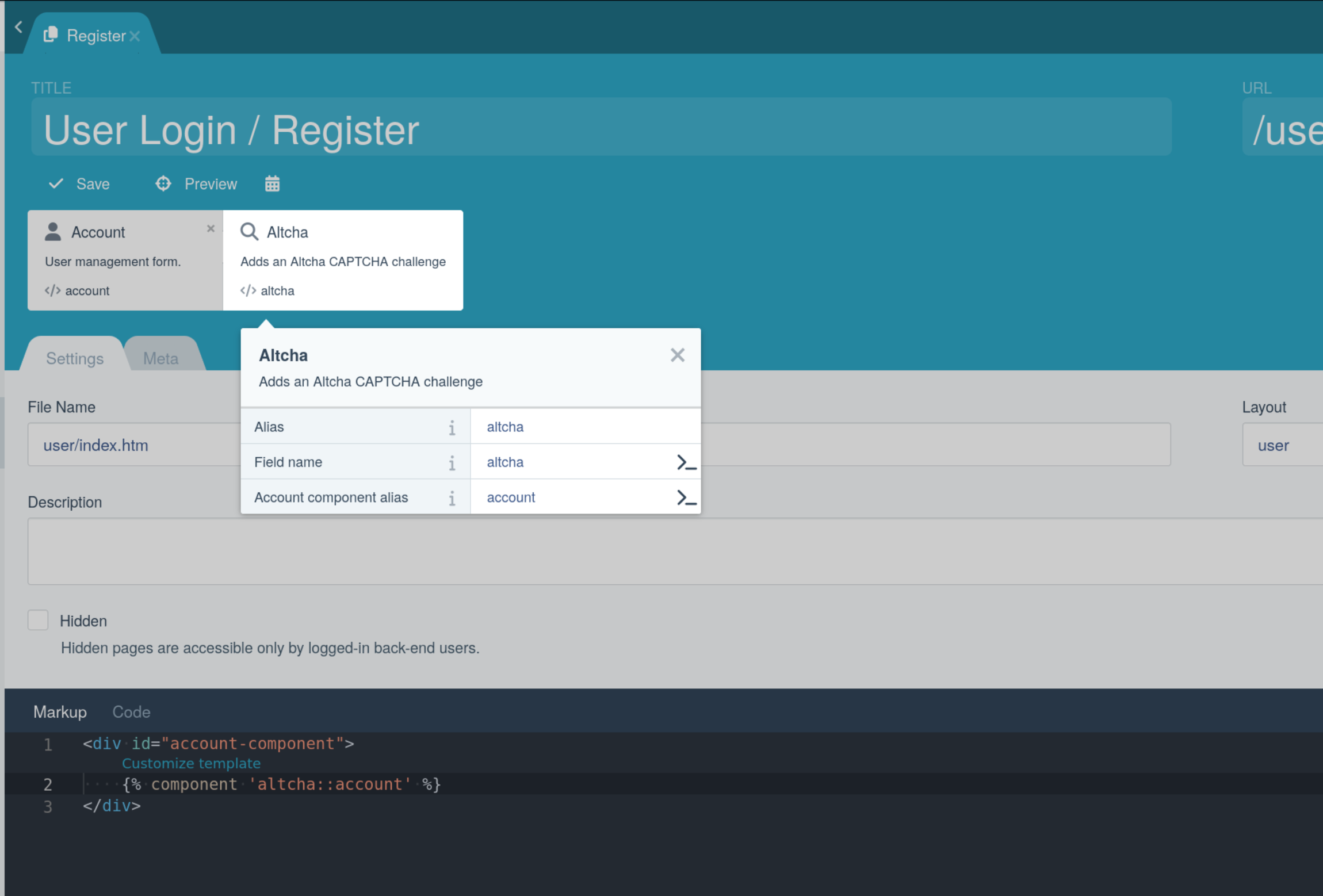Show info for Account component alias
The height and width of the screenshot is (896, 1323).
(x=452, y=498)
